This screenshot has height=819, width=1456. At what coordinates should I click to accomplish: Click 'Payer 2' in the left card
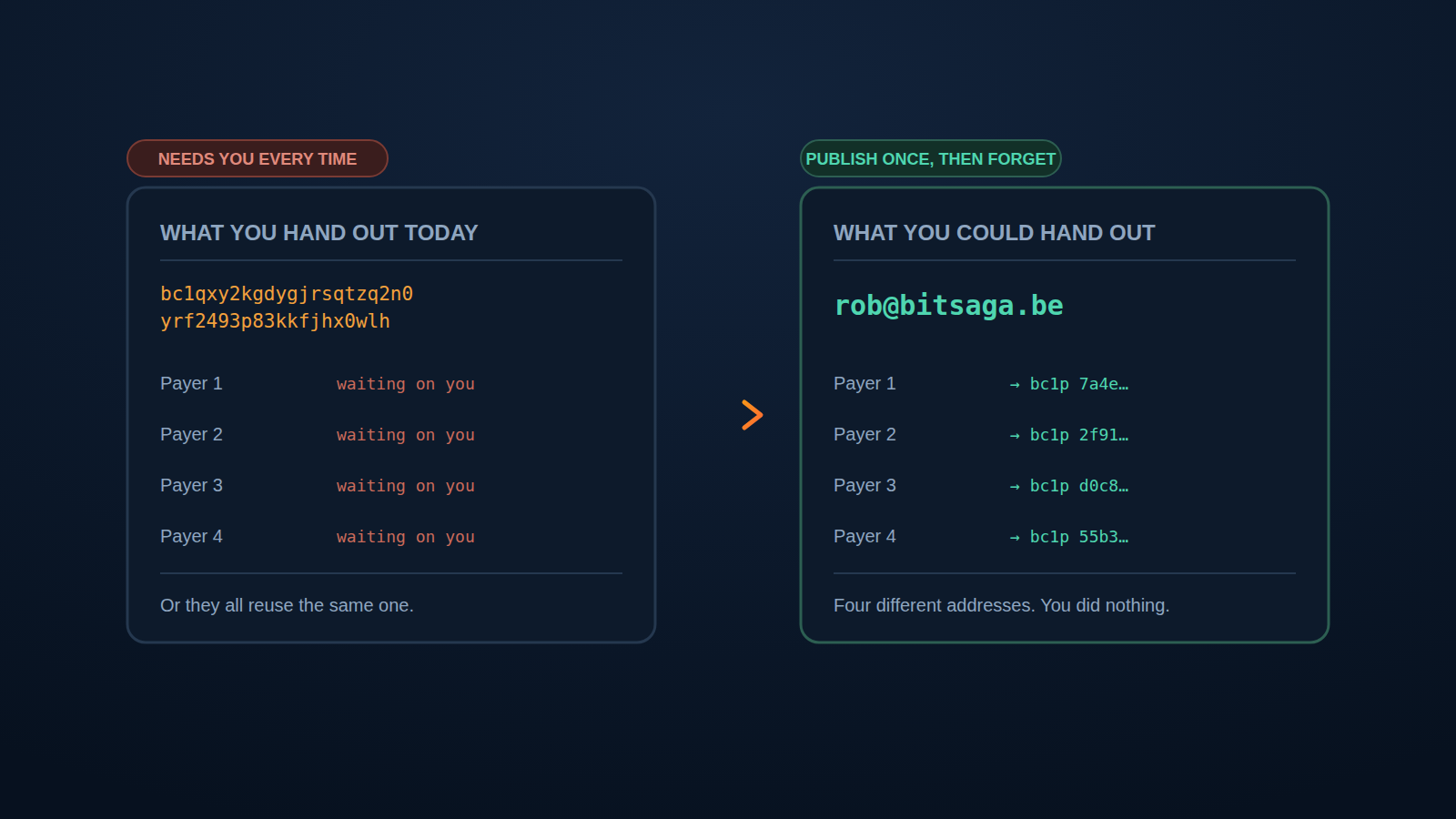(x=191, y=434)
